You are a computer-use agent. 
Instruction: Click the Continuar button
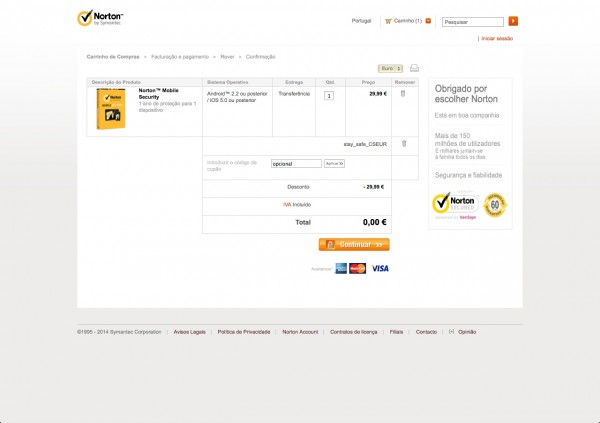coord(354,244)
